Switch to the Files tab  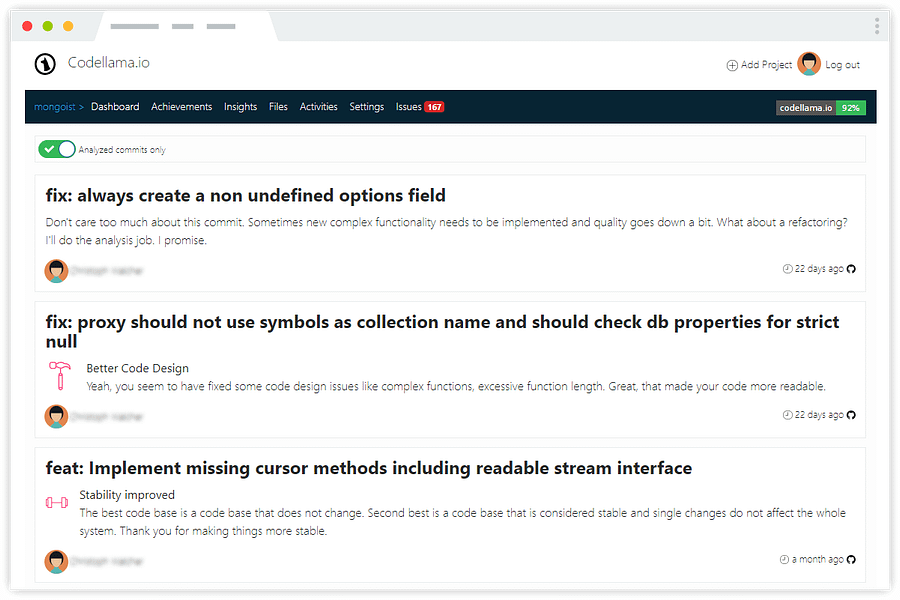(x=278, y=107)
